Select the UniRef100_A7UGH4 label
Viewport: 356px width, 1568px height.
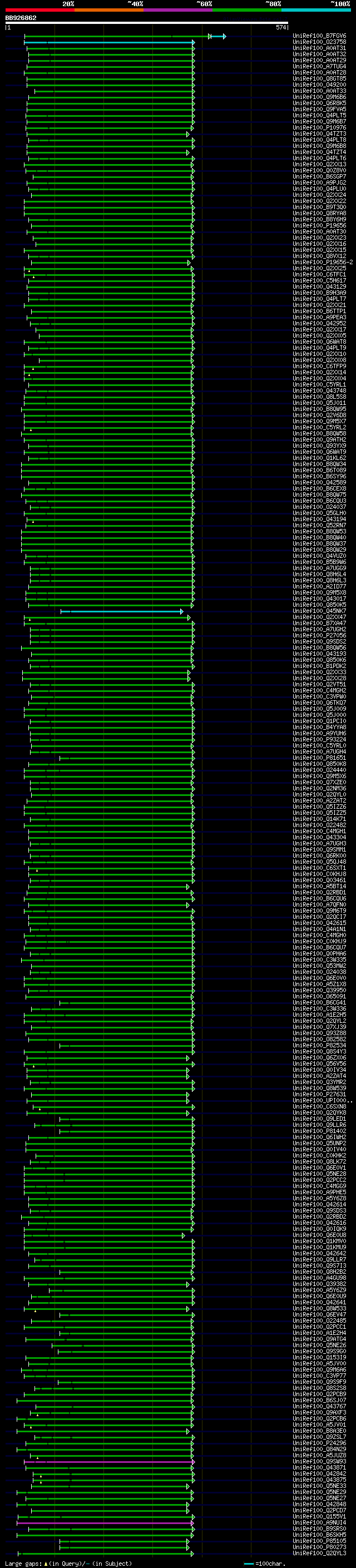[x=319, y=752]
